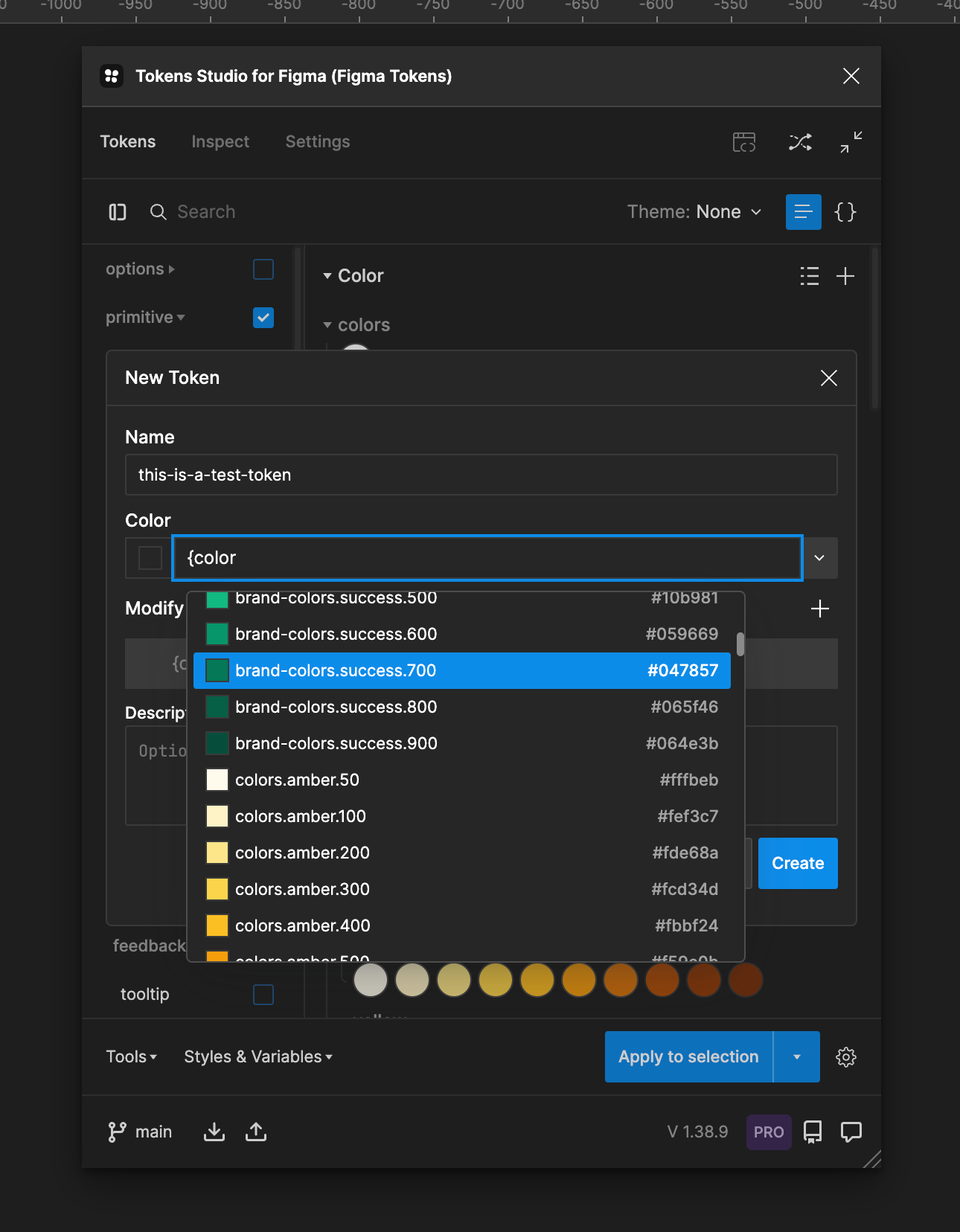Click the version V 1.38.9 label
Screen dimensions: 960x1232
point(697,1132)
